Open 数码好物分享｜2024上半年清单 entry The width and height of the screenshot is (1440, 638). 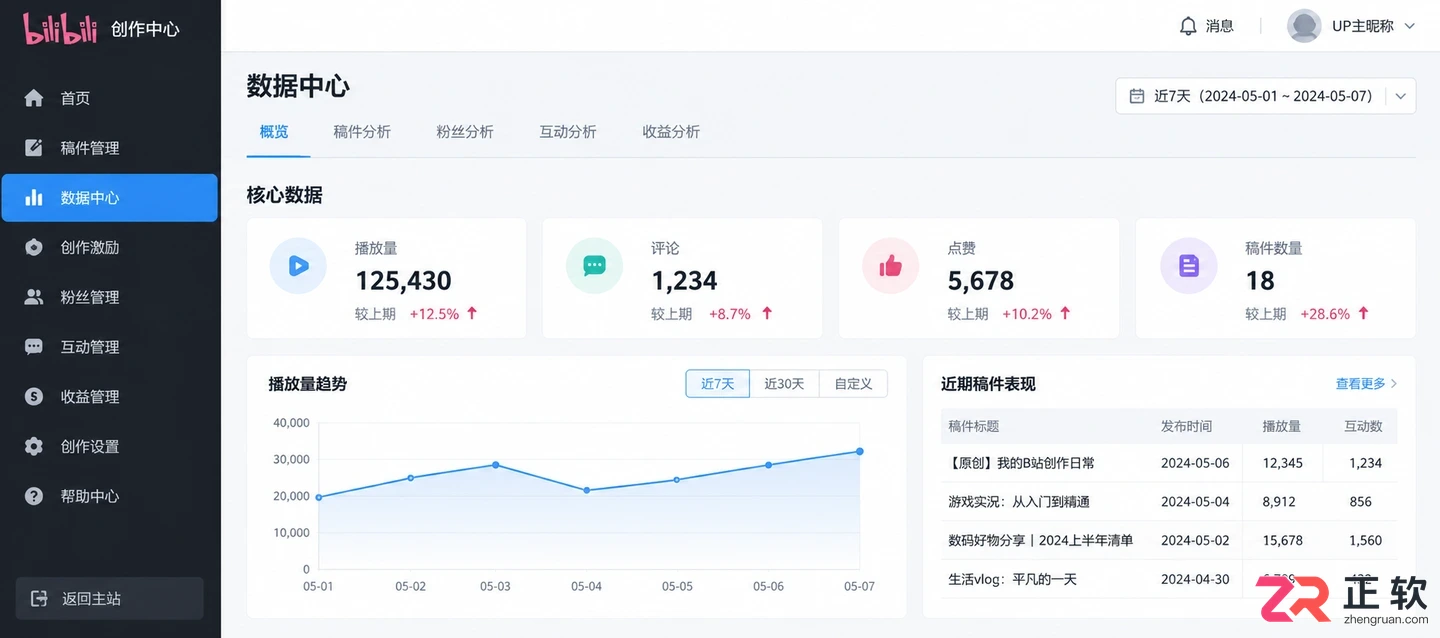click(x=1040, y=540)
